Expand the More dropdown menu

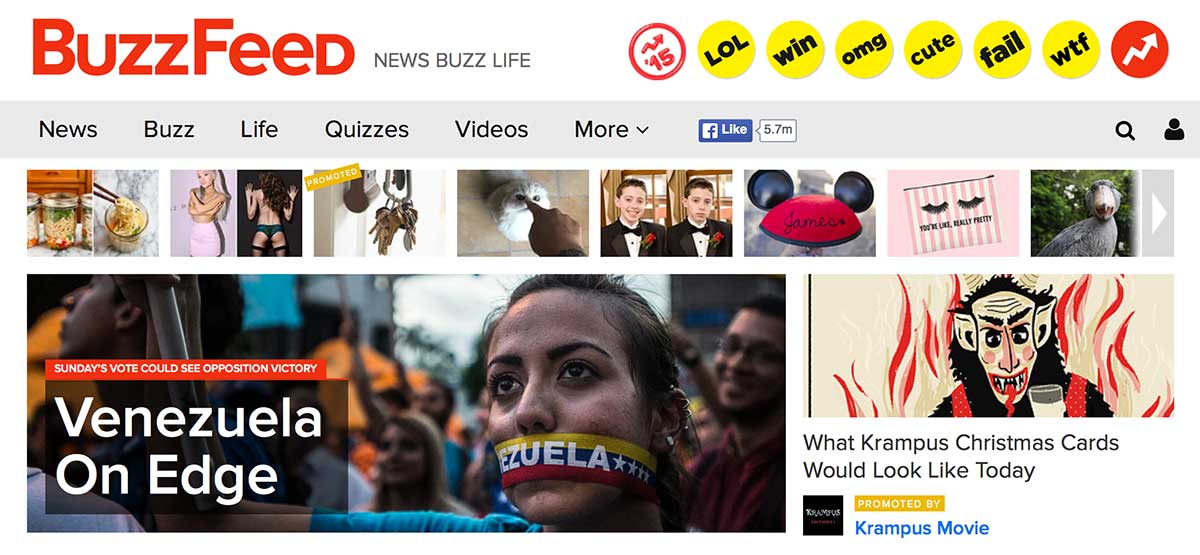[x=611, y=129]
